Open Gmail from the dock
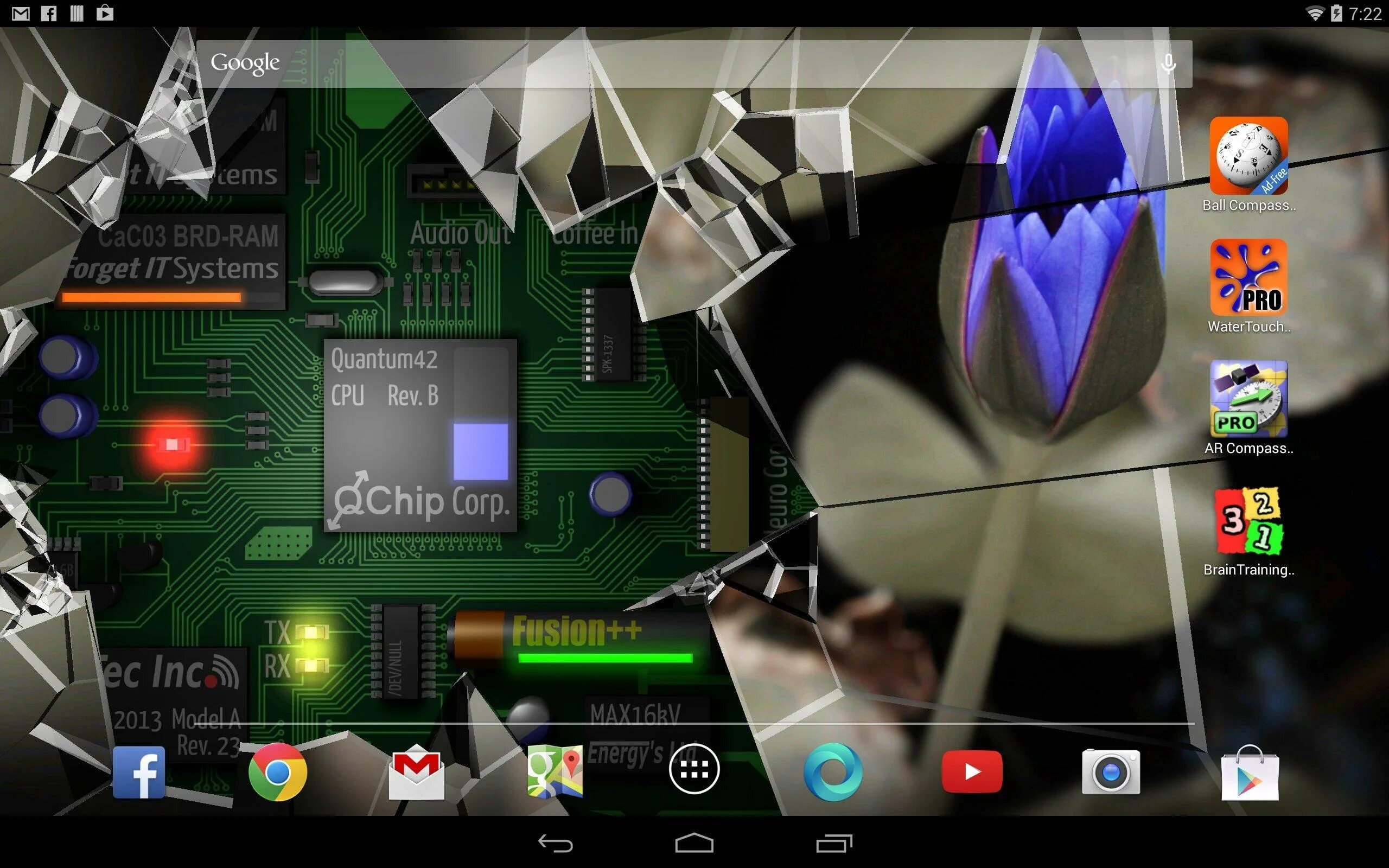Screen dimensions: 1389x868 click(x=417, y=772)
